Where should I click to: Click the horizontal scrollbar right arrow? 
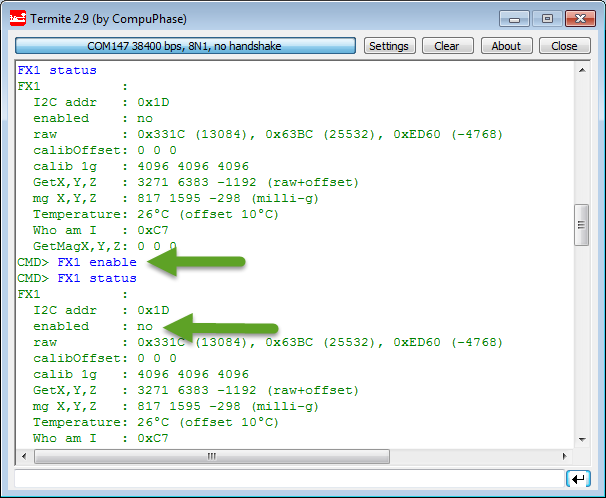click(565, 456)
